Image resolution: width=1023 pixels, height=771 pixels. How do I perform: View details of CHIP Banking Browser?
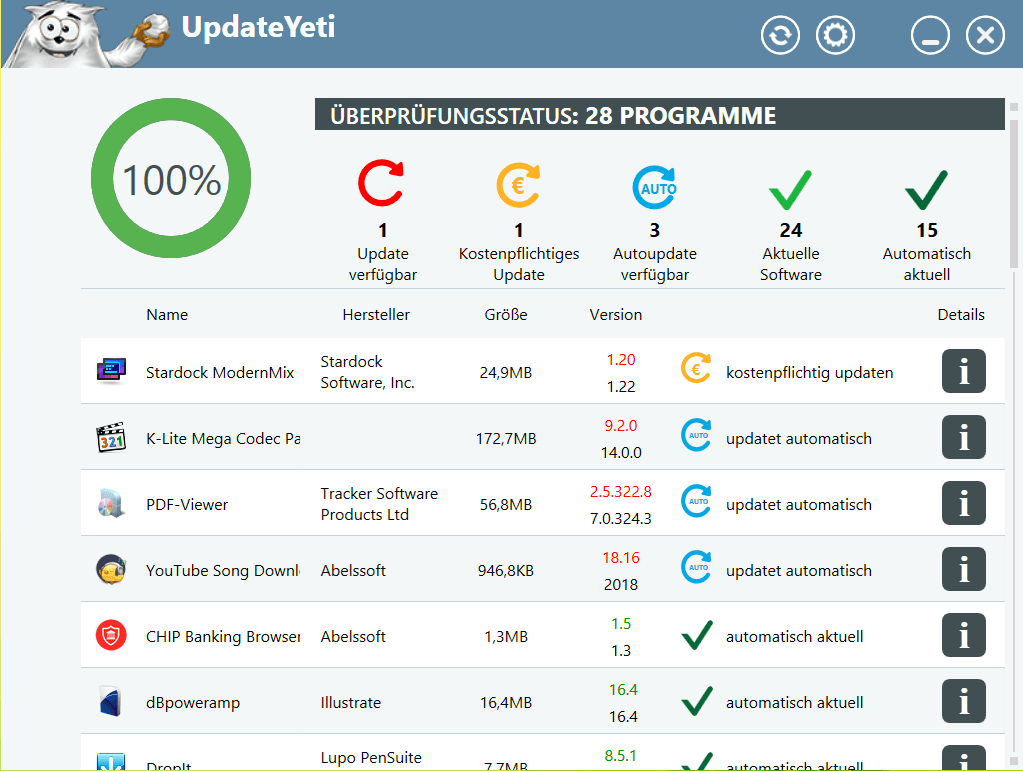[x=963, y=636]
